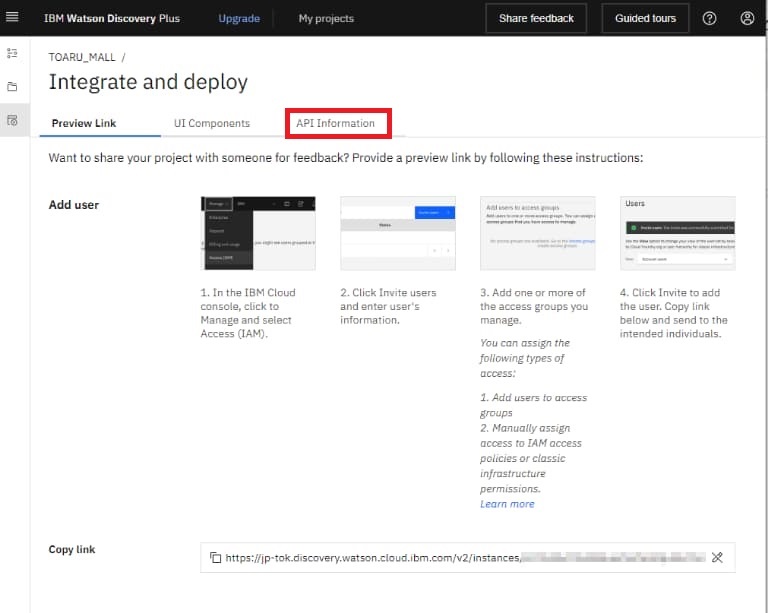Image resolution: width=768 pixels, height=613 pixels.
Task: Click the copy icon beside the link
Action: tap(215, 558)
